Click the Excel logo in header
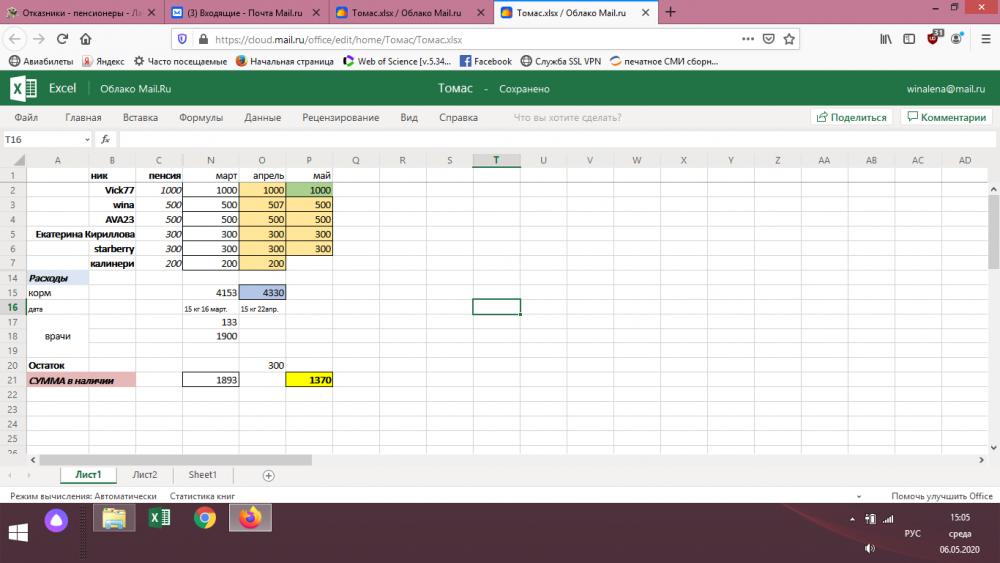This screenshot has height=563, width=1000. pyautogui.click(x=23, y=89)
